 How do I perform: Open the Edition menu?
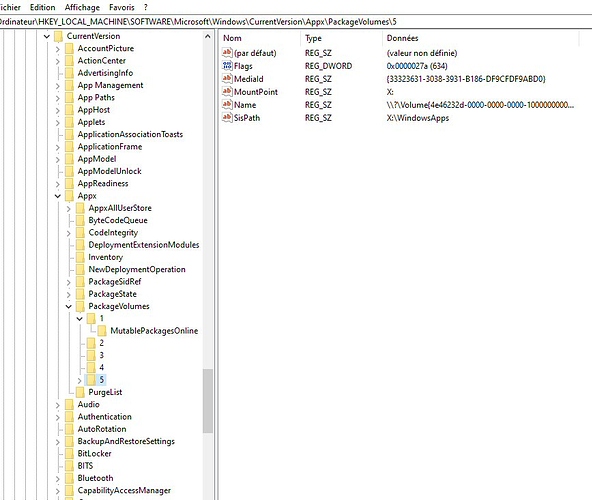(43, 7)
